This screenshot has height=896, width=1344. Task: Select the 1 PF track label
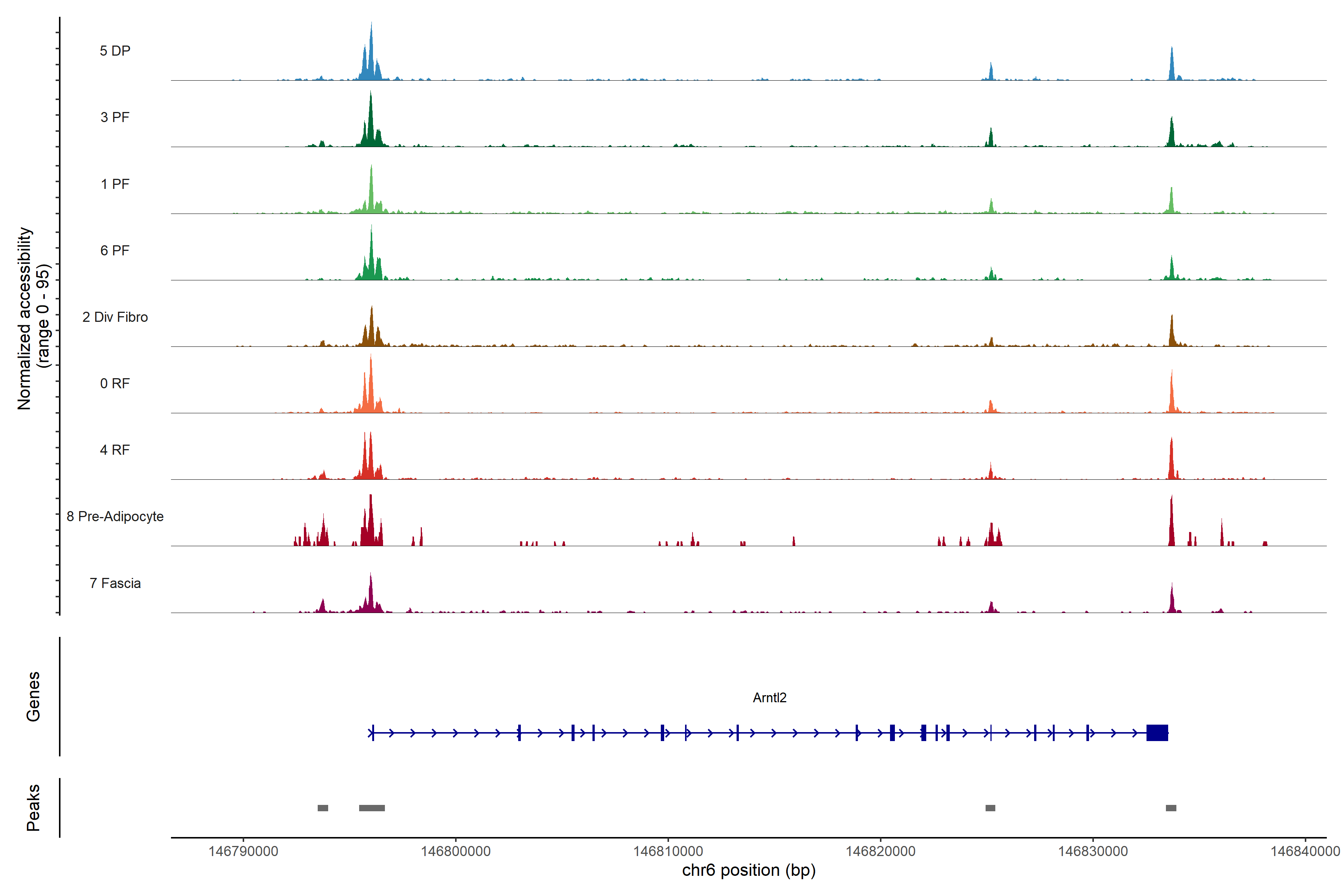[x=115, y=184]
